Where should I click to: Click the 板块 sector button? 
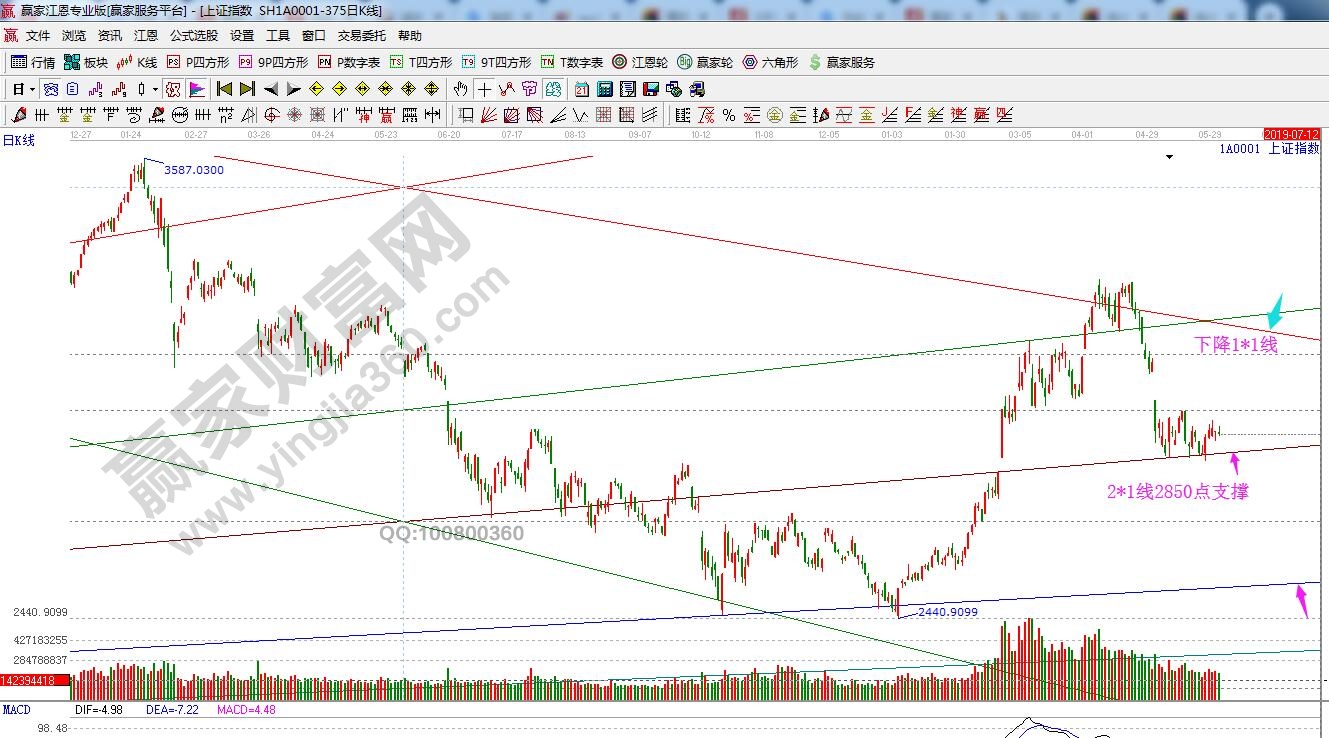[85, 62]
